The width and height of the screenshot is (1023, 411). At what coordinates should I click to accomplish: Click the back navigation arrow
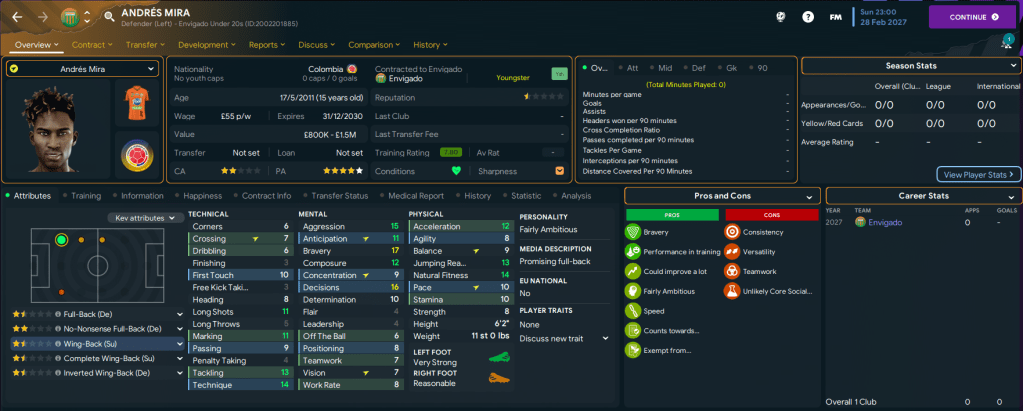tap(17, 17)
